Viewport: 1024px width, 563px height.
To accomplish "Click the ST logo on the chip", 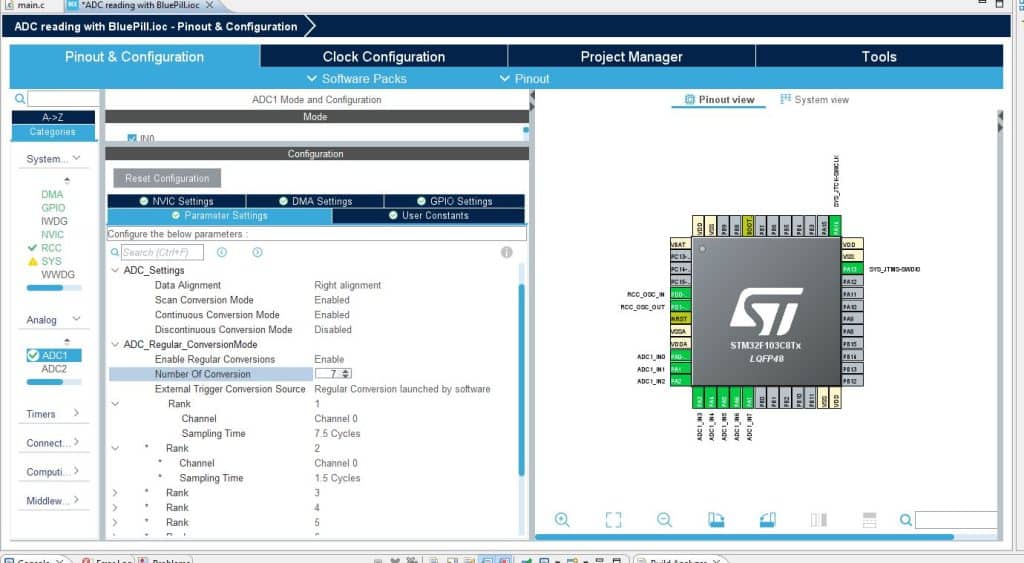I will [766, 312].
